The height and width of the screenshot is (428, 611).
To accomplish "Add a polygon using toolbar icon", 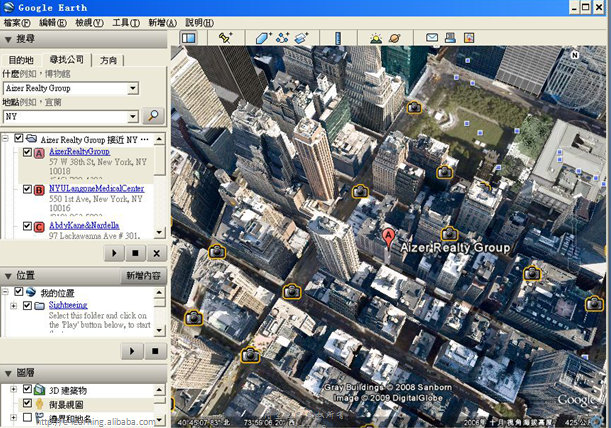I will coord(263,38).
